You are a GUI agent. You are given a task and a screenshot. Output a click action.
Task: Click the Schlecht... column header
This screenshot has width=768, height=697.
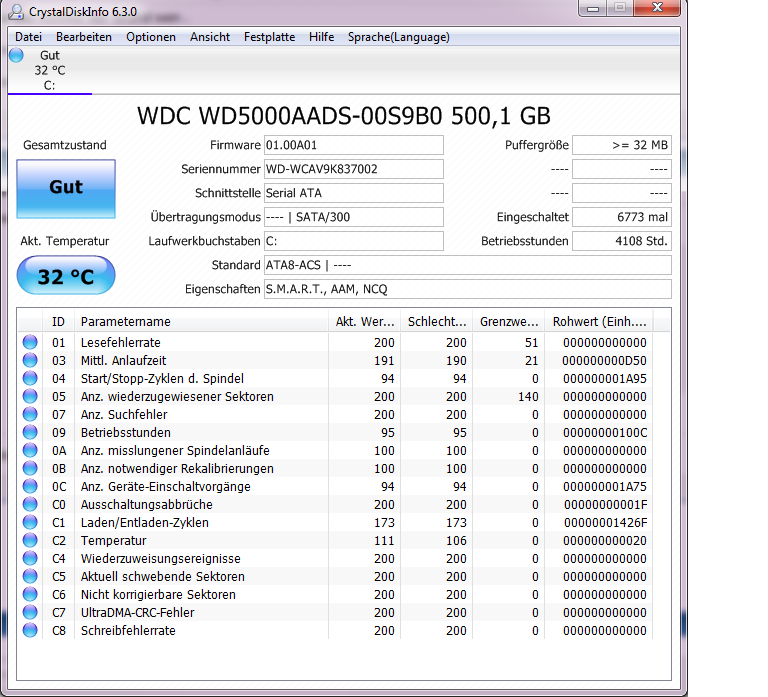pyautogui.click(x=436, y=321)
